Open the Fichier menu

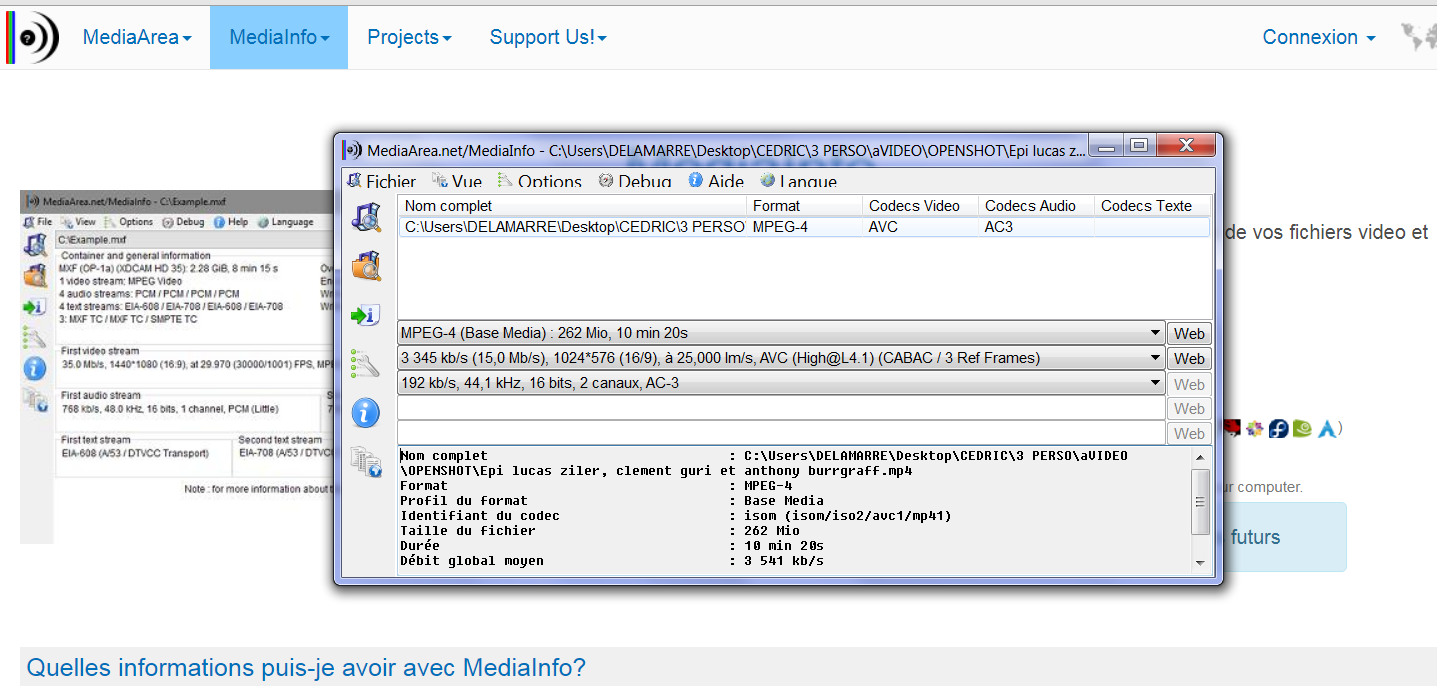coord(381,181)
